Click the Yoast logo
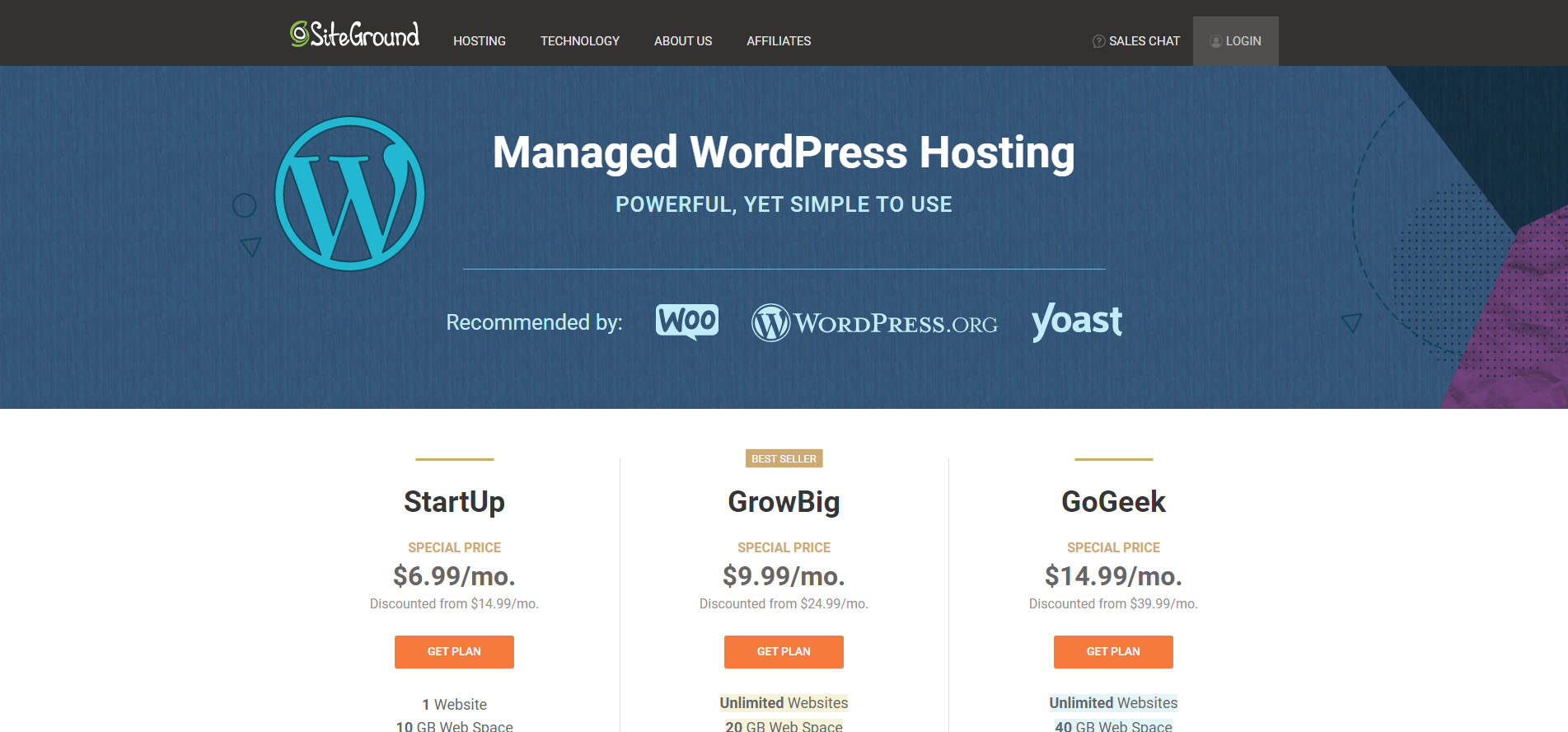 point(1076,321)
